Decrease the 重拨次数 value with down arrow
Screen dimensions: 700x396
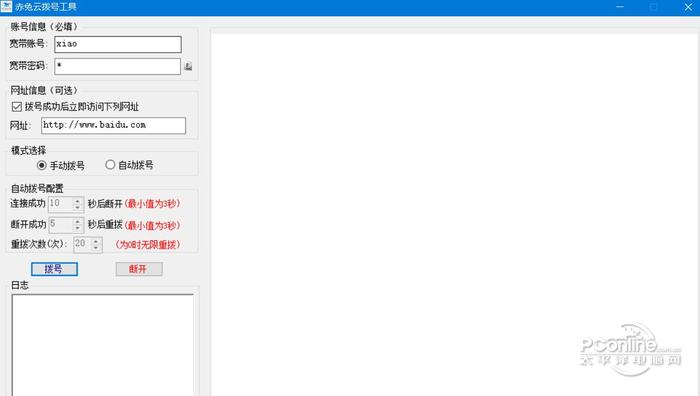(x=96, y=248)
